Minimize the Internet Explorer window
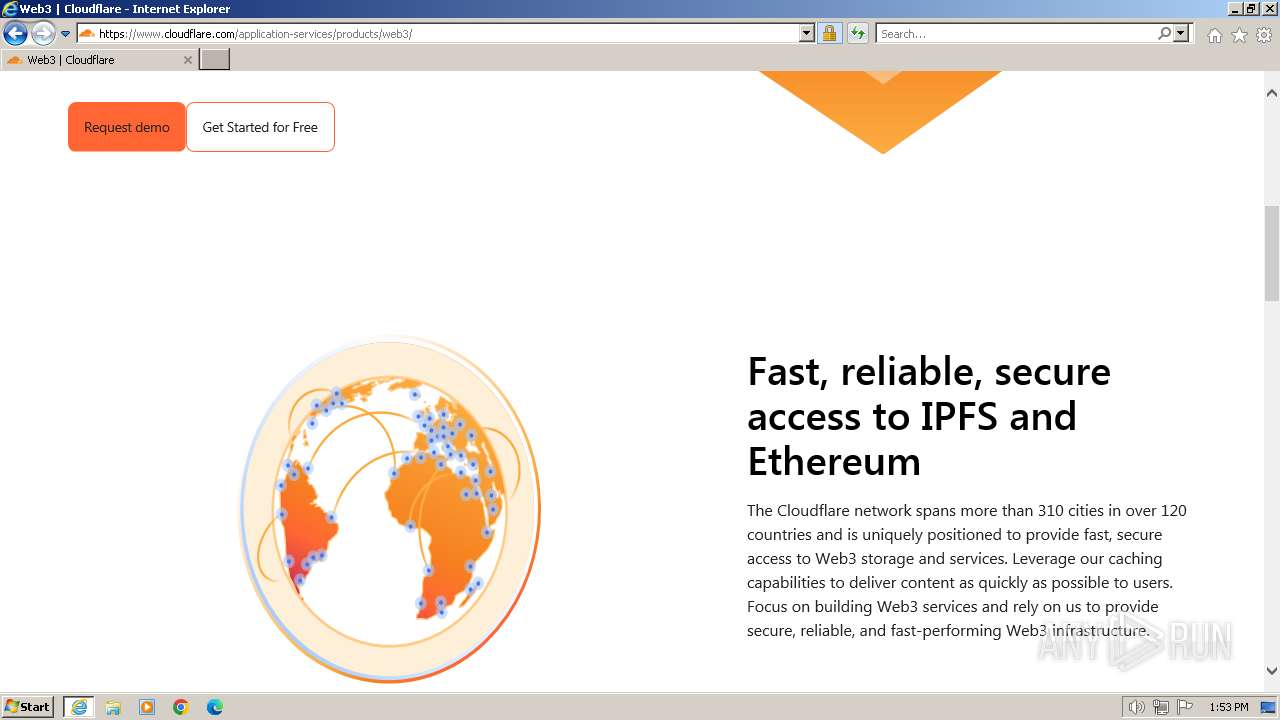Viewport: 1280px width, 720px height. (1235, 9)
